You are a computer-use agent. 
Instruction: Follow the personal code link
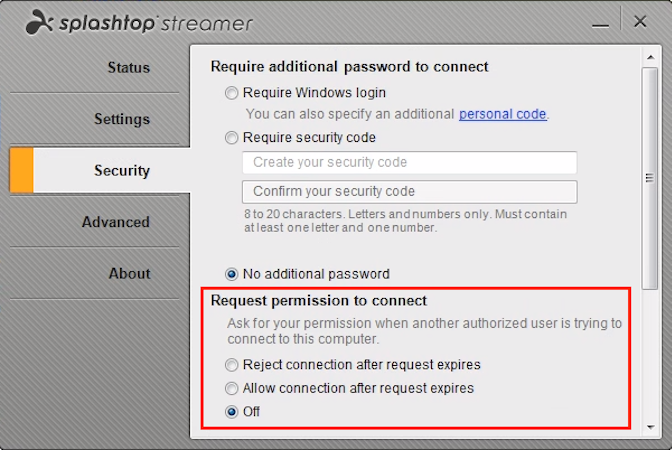503,114
